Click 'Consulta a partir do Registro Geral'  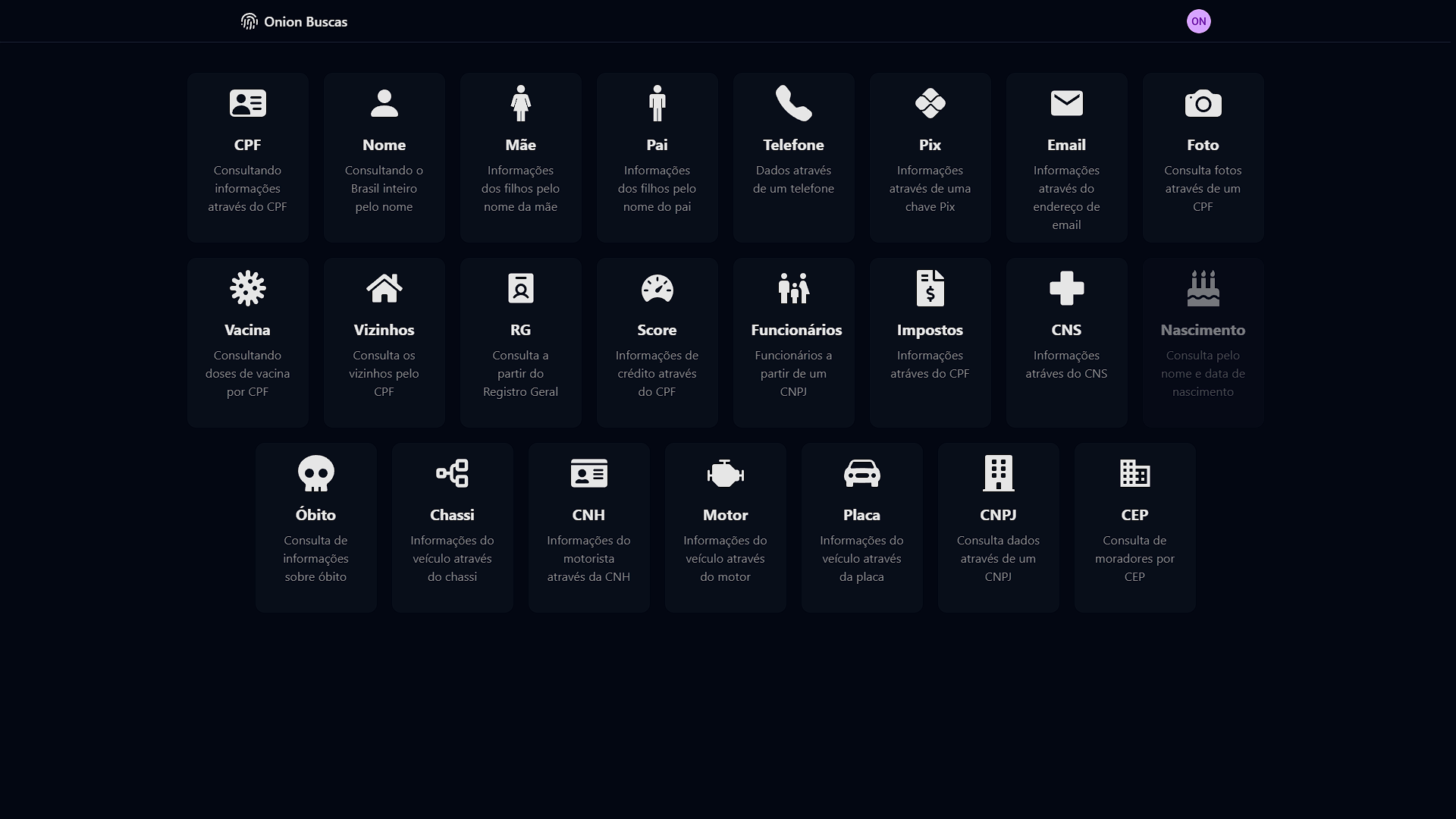click(x=521, y=374)
